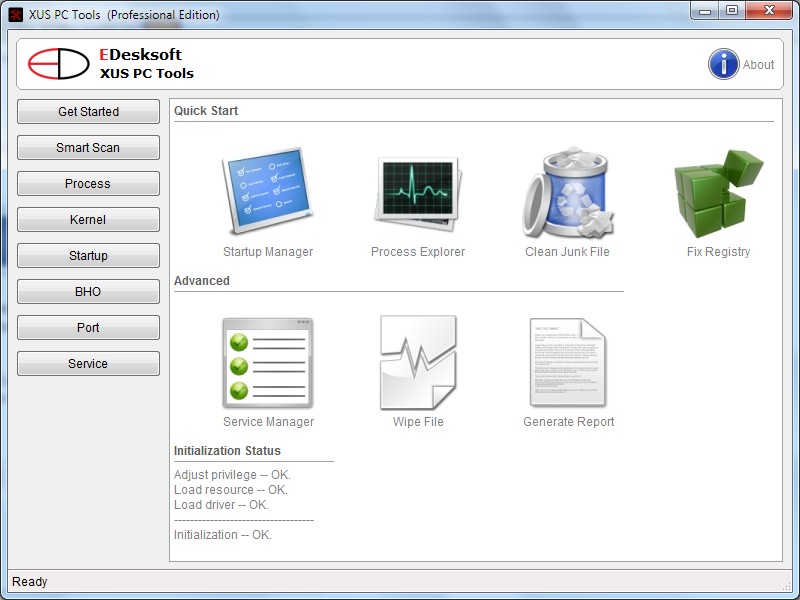Open the Smart Scan section
The width and height of the screenshot is (800, 600).
(88, 148)
